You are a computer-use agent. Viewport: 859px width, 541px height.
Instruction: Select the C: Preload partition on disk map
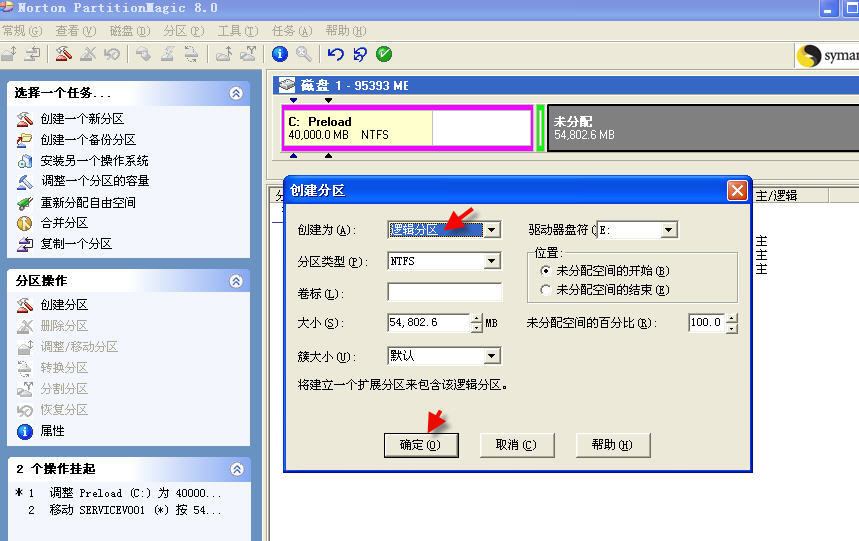(407, 128)
